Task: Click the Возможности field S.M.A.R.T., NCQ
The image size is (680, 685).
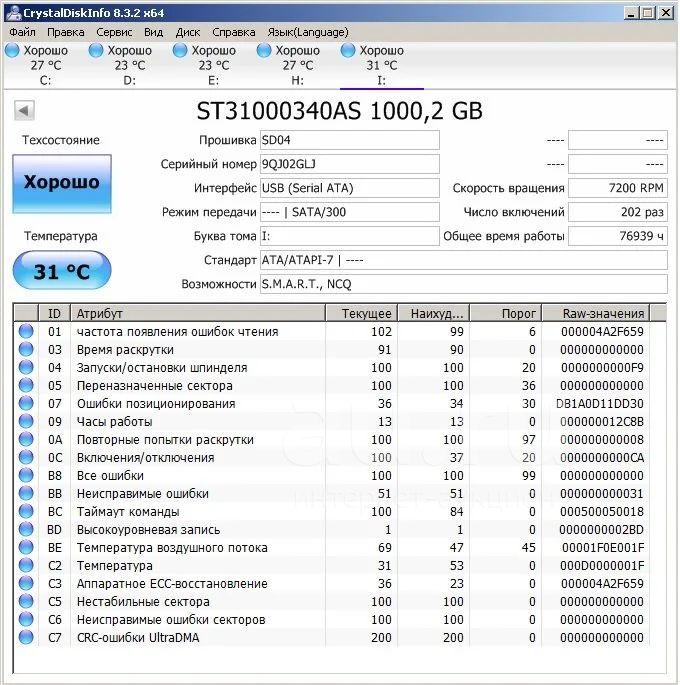Action: tap(464, 284)
